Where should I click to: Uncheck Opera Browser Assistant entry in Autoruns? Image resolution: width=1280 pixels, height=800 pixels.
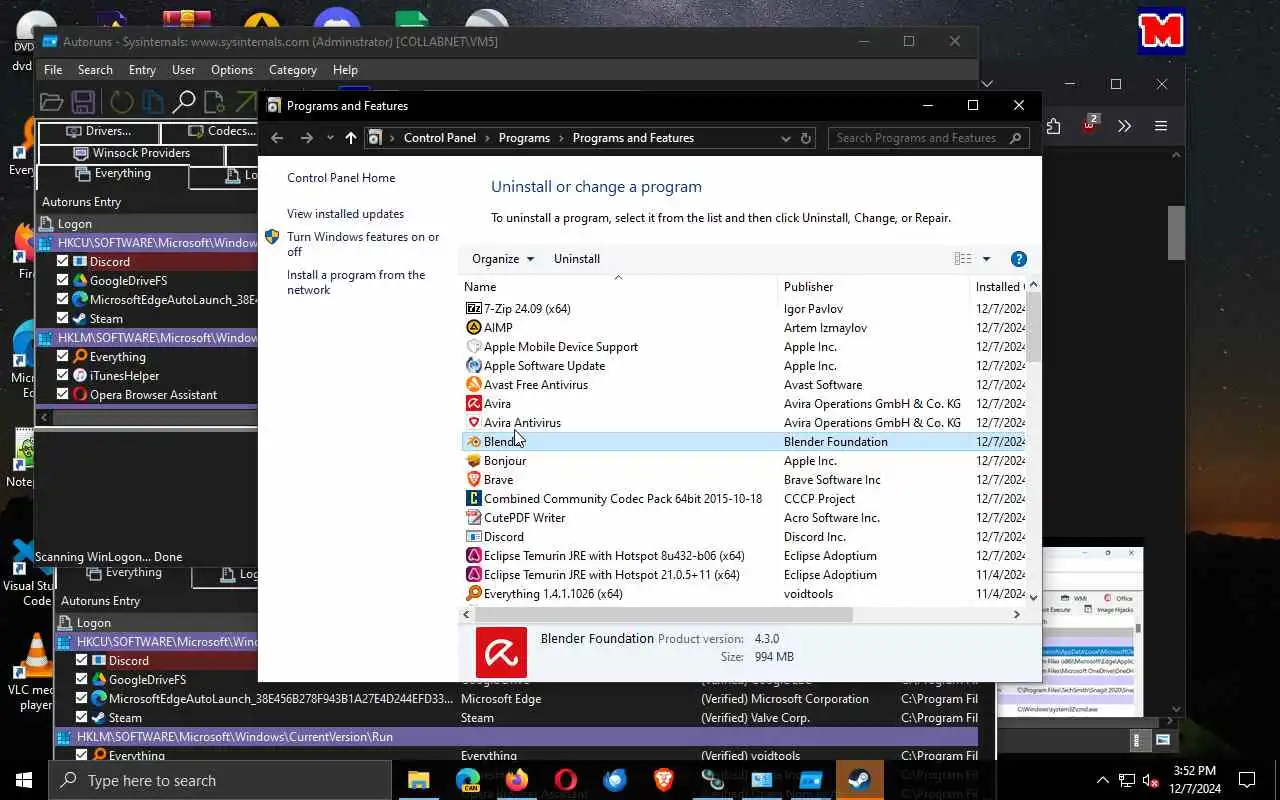click(x=63, y=395)
